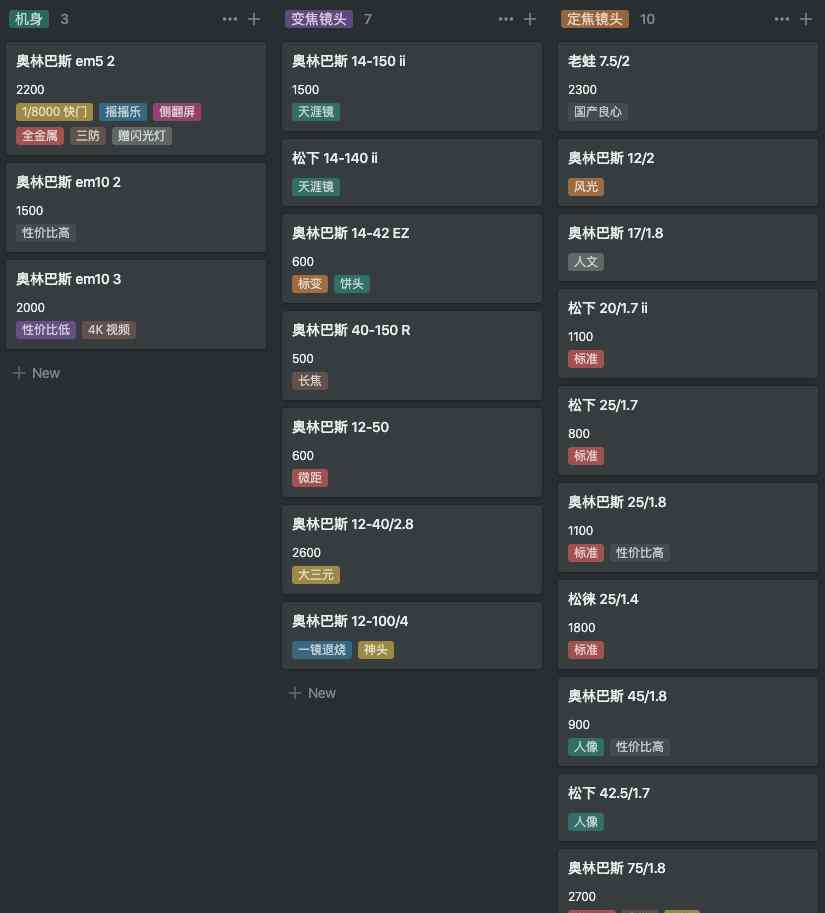Click New below the 机身 cards
Screen dimensions: 825x913
[36, 373]
